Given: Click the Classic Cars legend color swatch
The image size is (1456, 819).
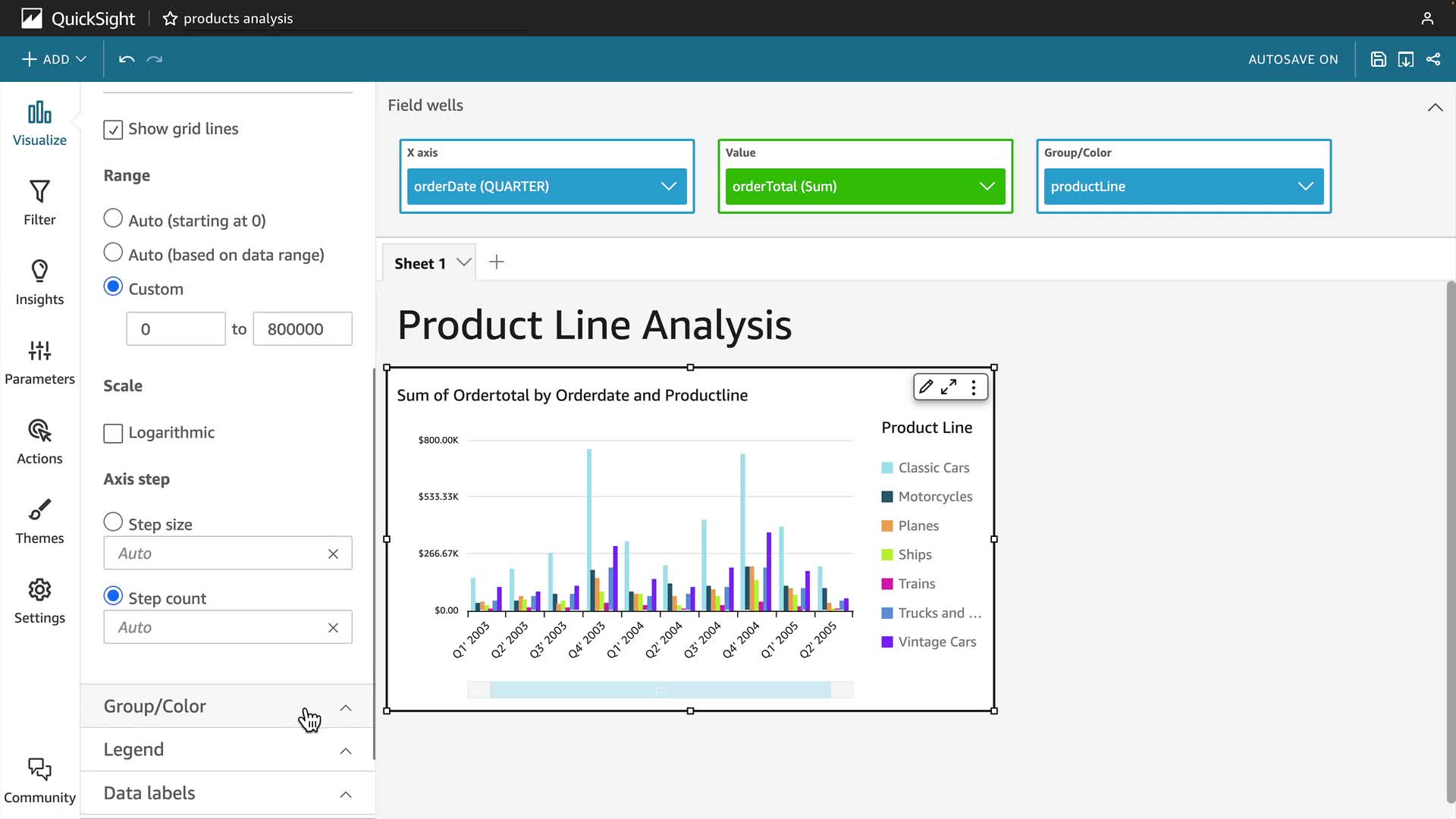Looking at the screenshot, I should point(886,468).
